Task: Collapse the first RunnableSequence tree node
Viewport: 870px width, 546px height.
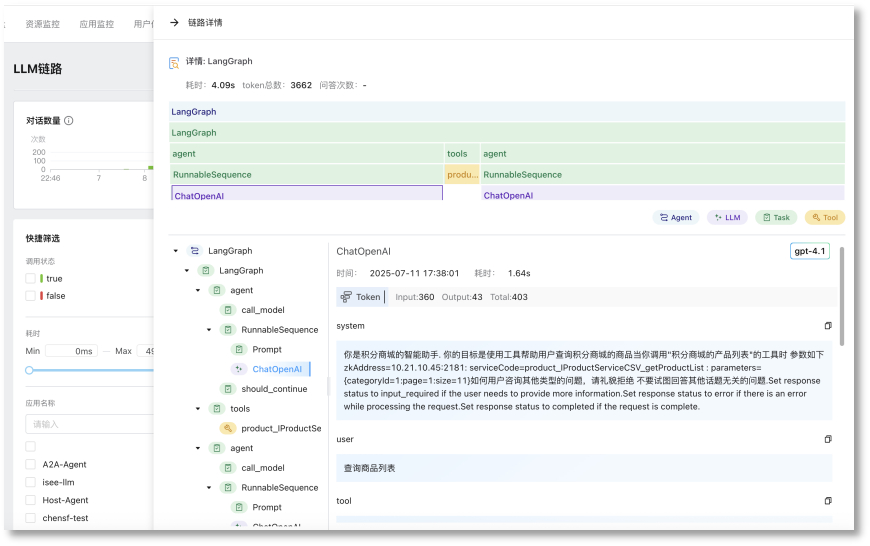Action: pos(209,330)
